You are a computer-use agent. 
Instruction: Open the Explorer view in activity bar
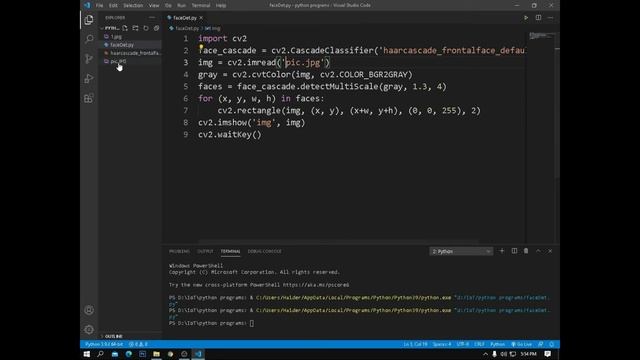[x=89, y=20]
